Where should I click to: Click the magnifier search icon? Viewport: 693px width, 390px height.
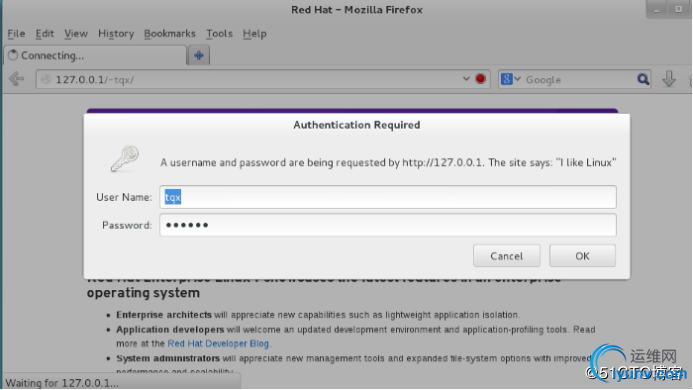point(643,79)
